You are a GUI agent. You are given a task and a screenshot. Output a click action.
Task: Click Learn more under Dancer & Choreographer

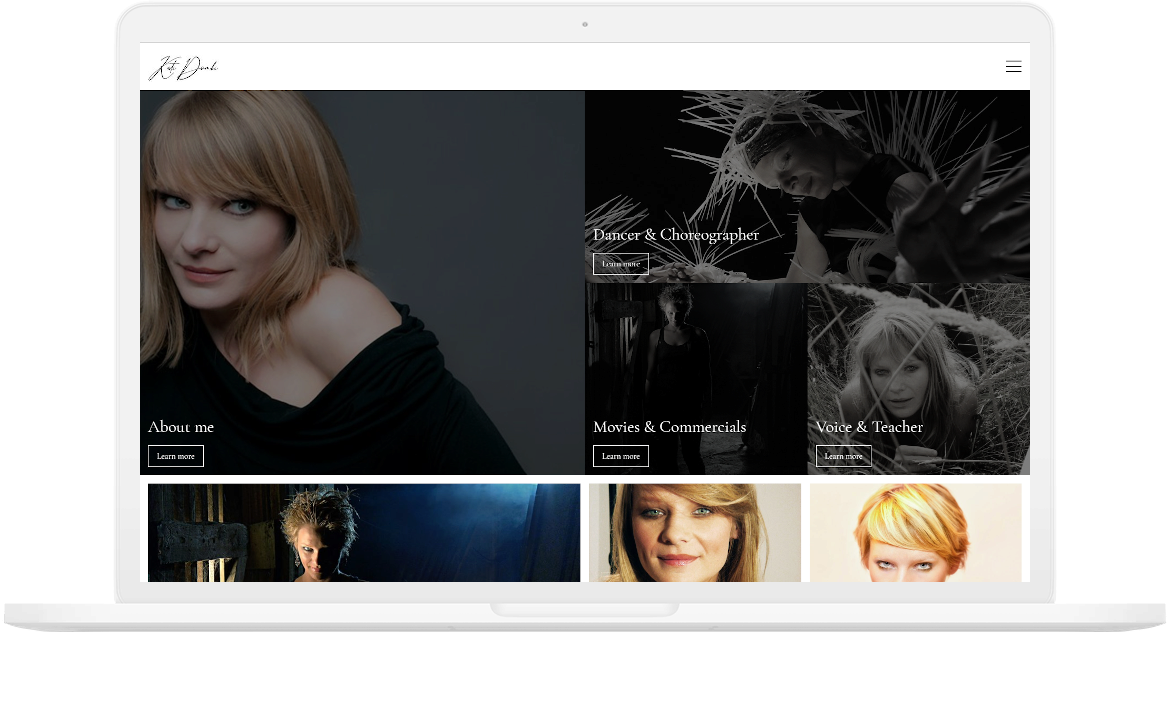click(x=620, y=263)
